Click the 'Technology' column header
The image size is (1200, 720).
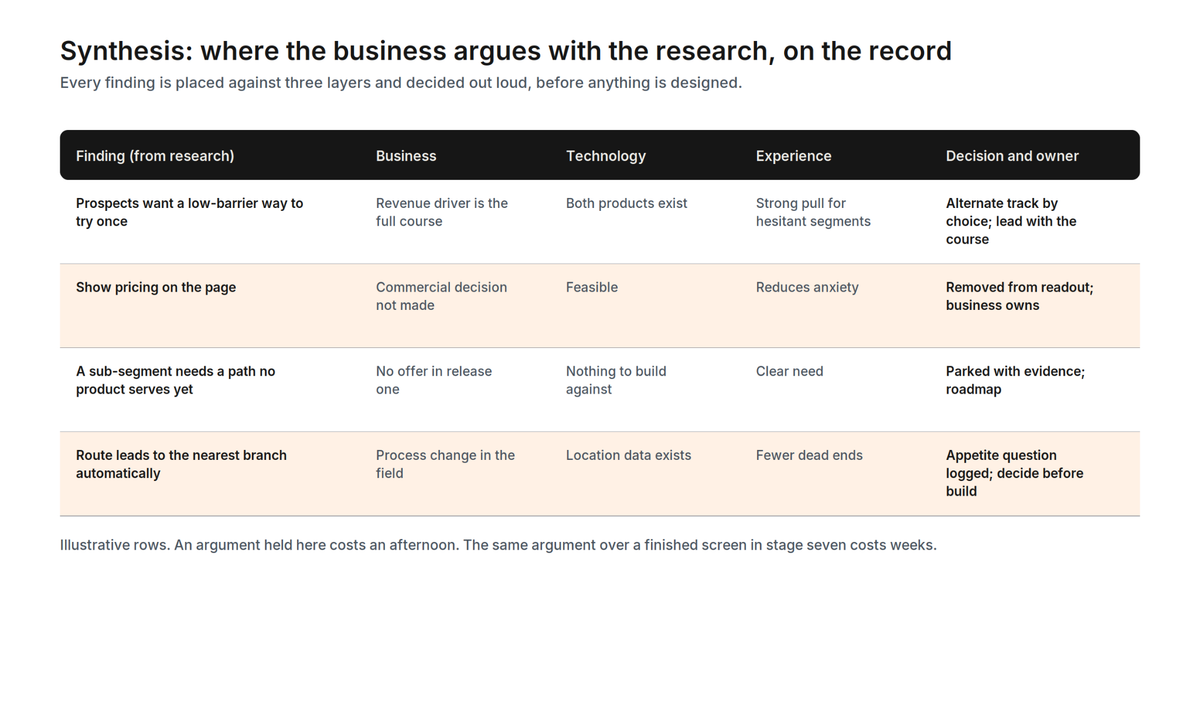point(606,156)
